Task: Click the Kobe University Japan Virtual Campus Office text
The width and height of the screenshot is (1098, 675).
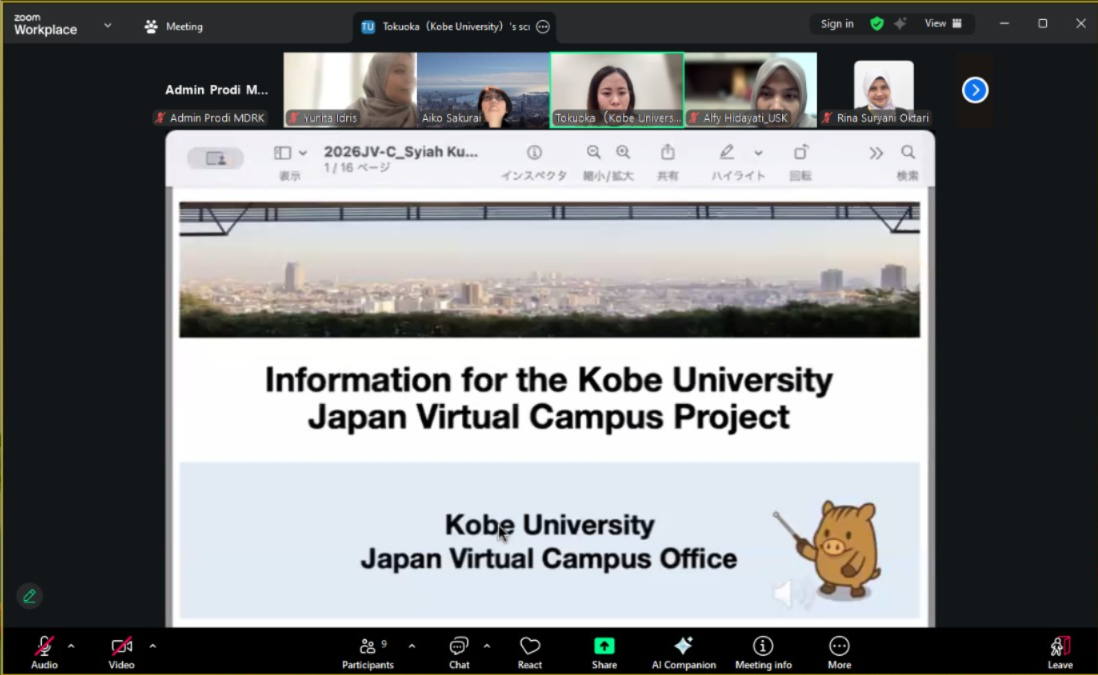Action: [549, 542]
